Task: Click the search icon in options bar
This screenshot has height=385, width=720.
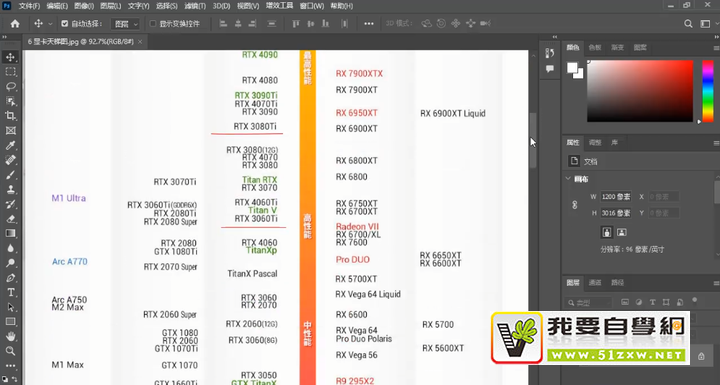Action: (x=688, y=23)
